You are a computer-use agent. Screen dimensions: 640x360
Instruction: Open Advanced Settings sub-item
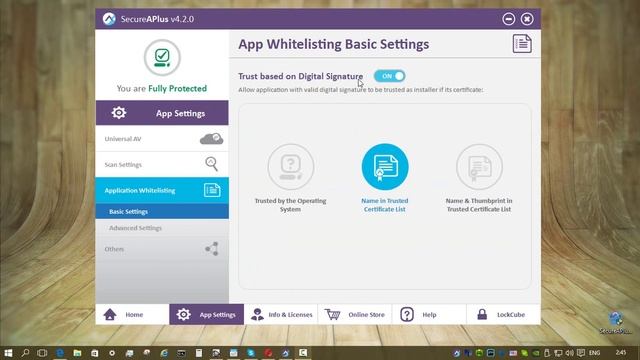(x=162, y=228)
